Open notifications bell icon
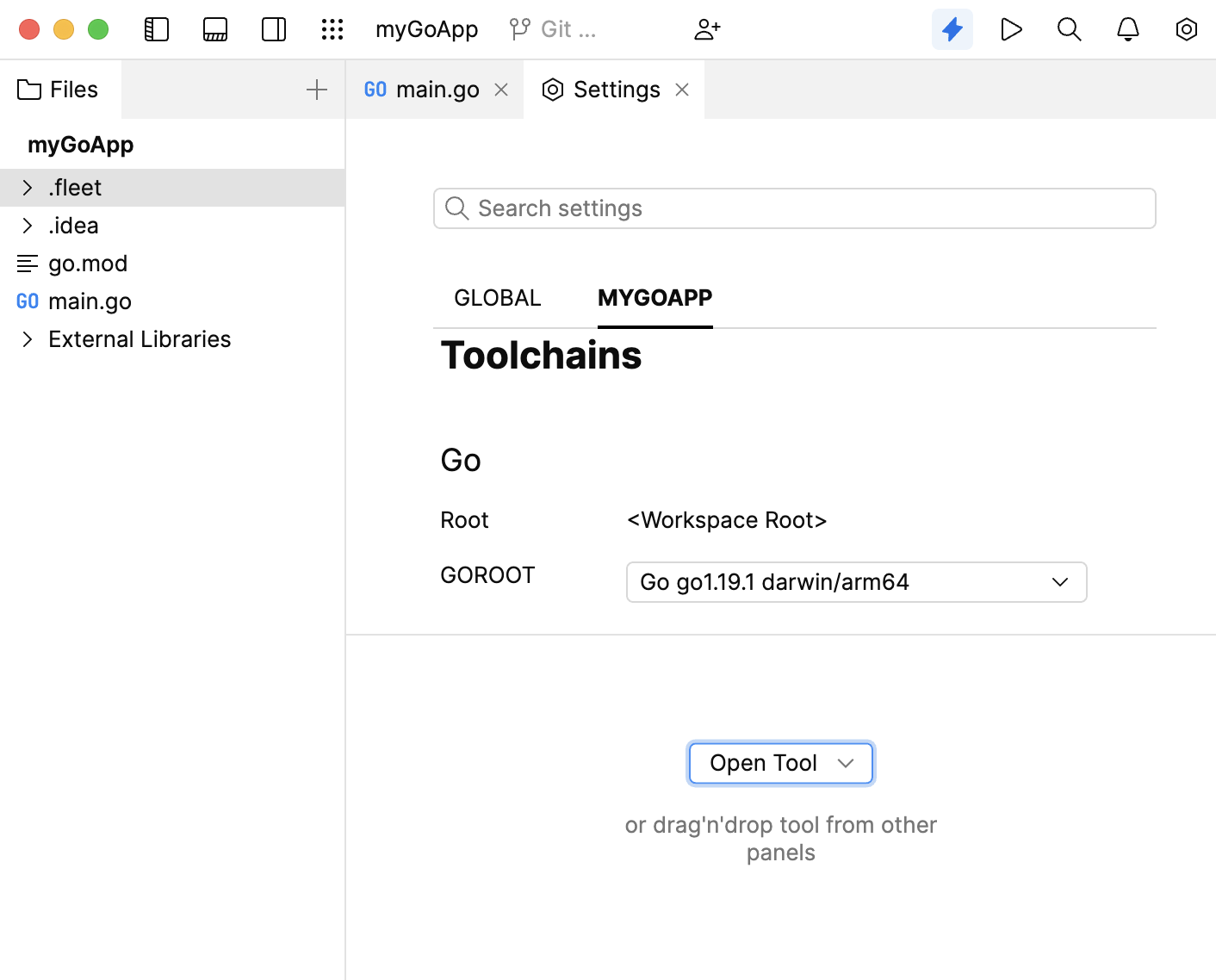 click(1128, 29)
